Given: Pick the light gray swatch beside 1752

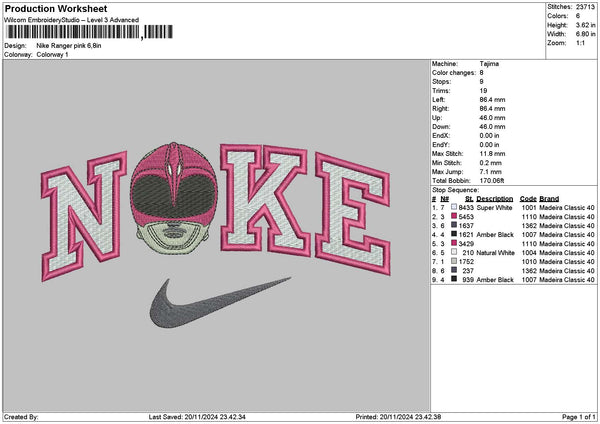Looking at the screenshot, I should tap(454, 261).
